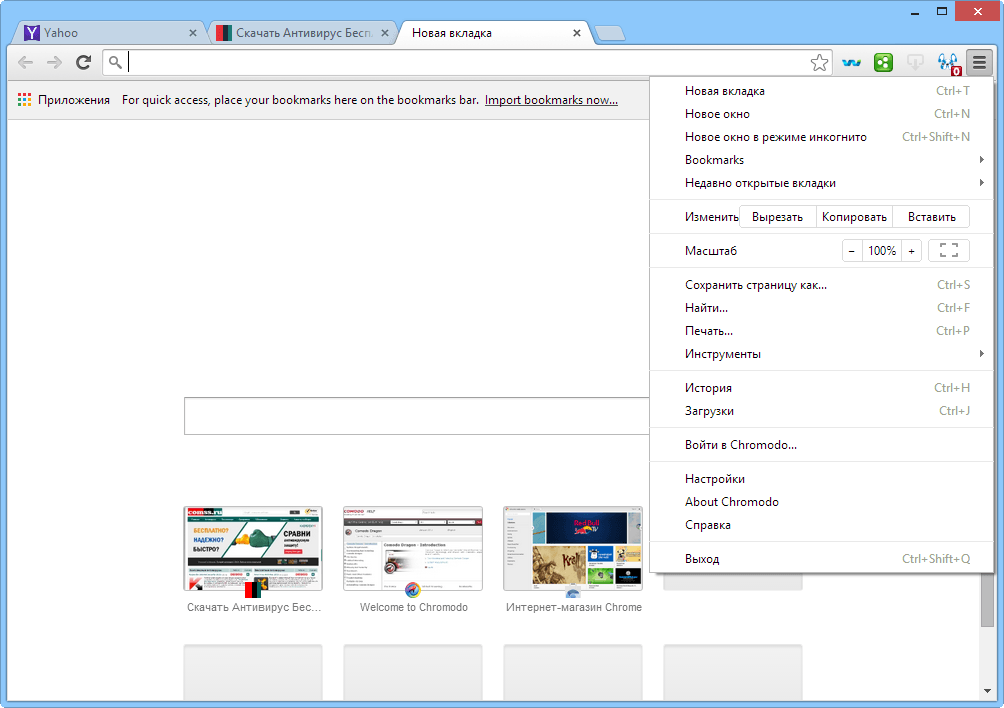Bookmark page with the star icon
The width and height of the screenshot is (1004, 708).
(819, 63)
